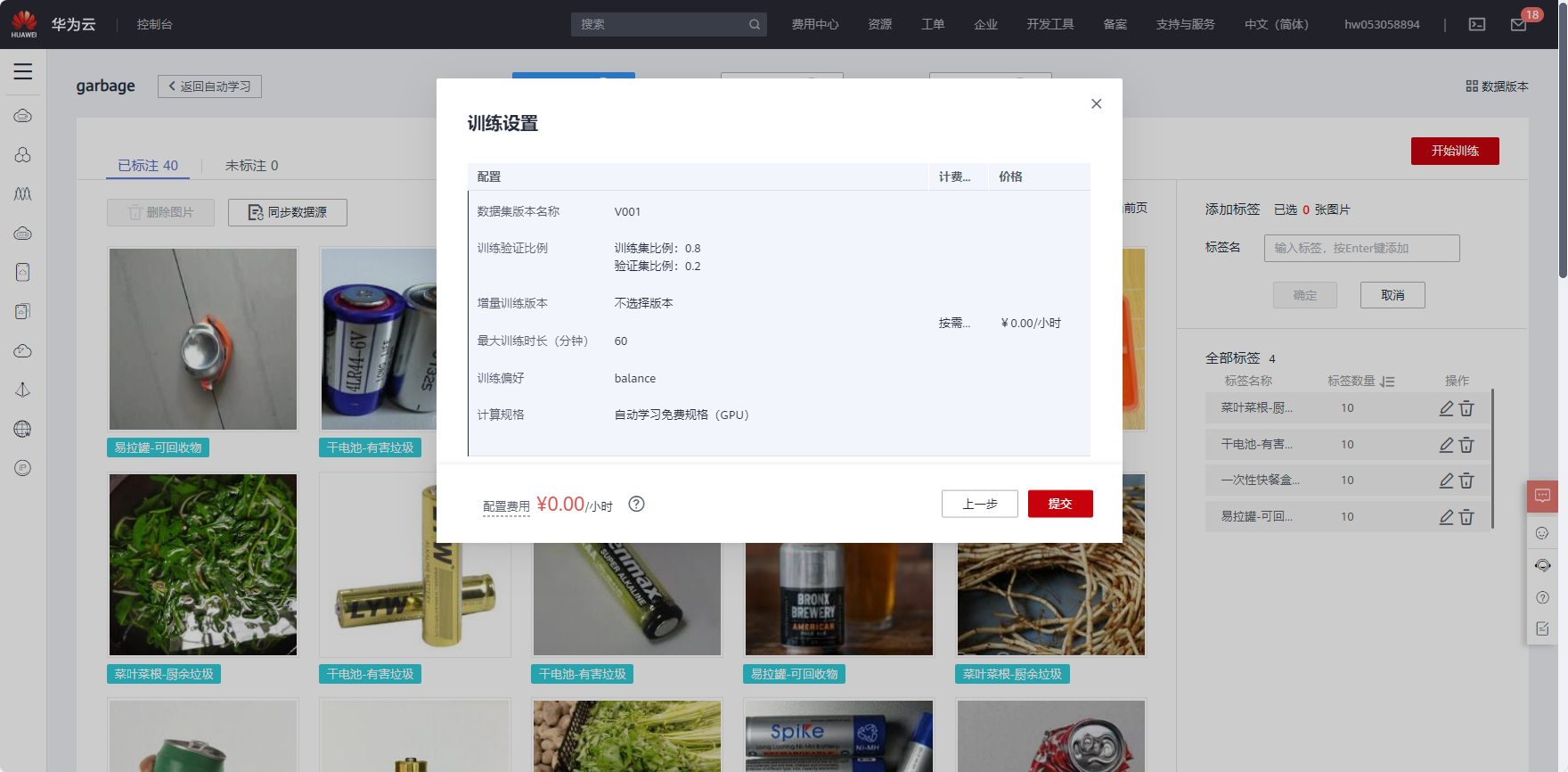The height and width of the screenshot is (772, 1568).
Task: Open 资源 menu
Action: [x=880, y=25]
